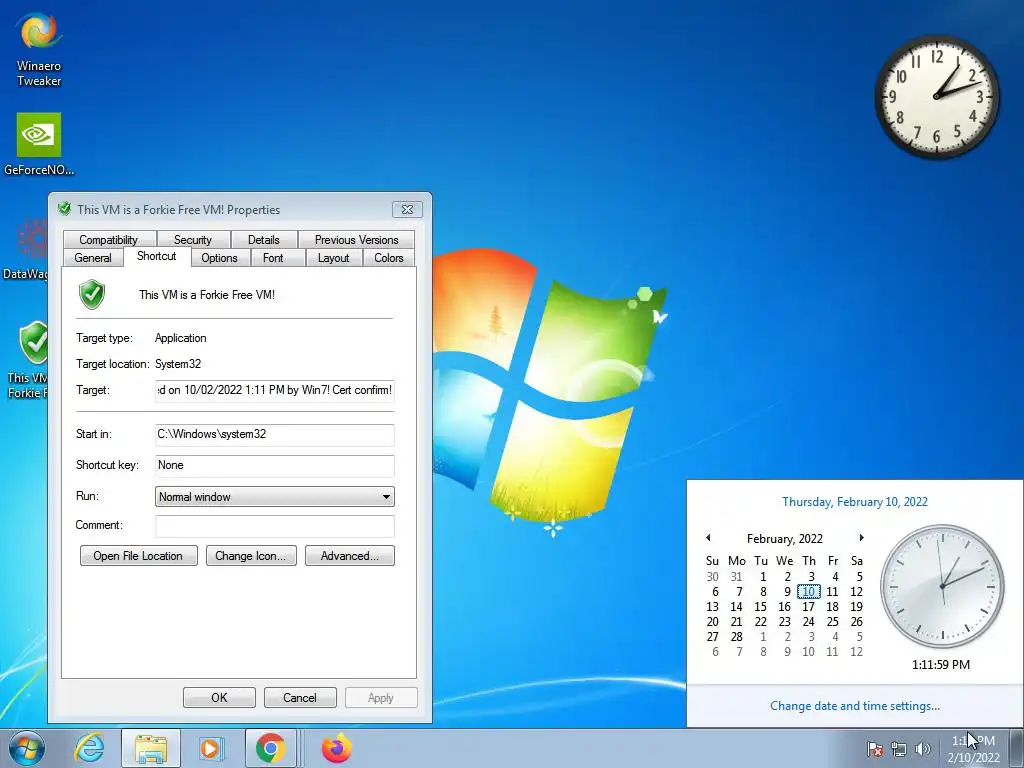Open Windows Explorer from the taskbar

pyautogui.click(x=151, y=748)
